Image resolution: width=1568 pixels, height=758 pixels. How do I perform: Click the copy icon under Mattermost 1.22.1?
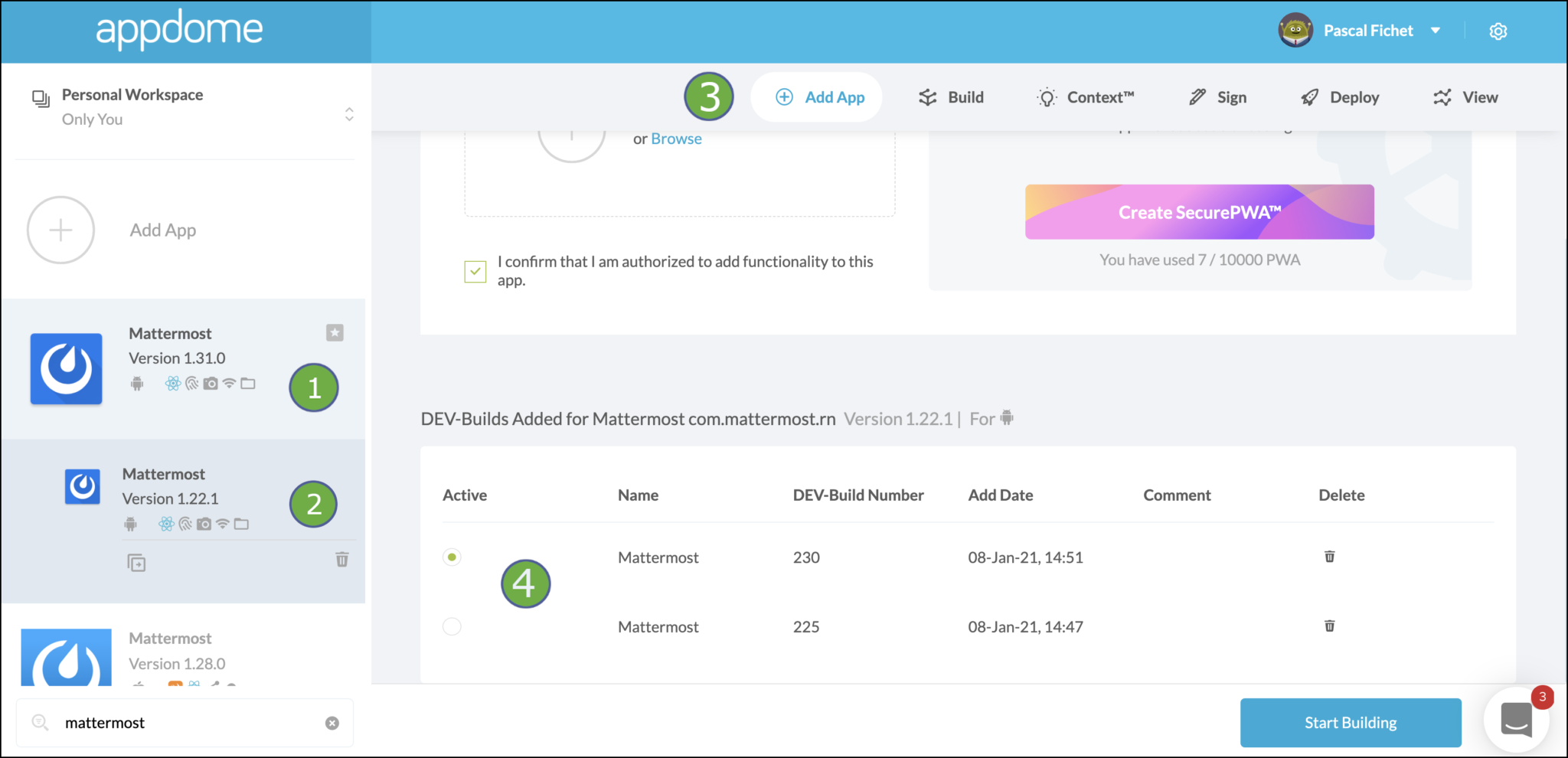(x=136, y=563)
